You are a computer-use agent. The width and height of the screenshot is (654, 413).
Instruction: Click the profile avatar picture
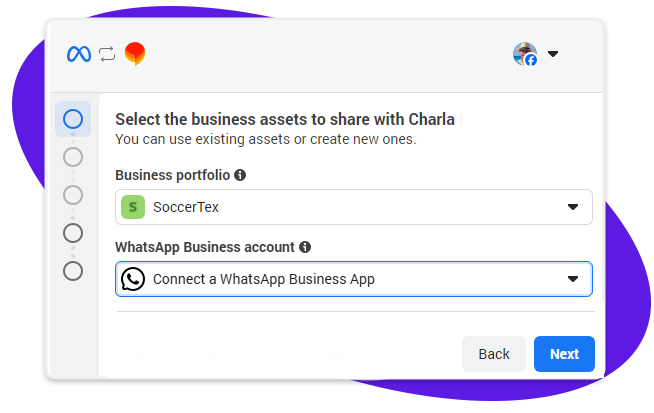tap(525, 54)
